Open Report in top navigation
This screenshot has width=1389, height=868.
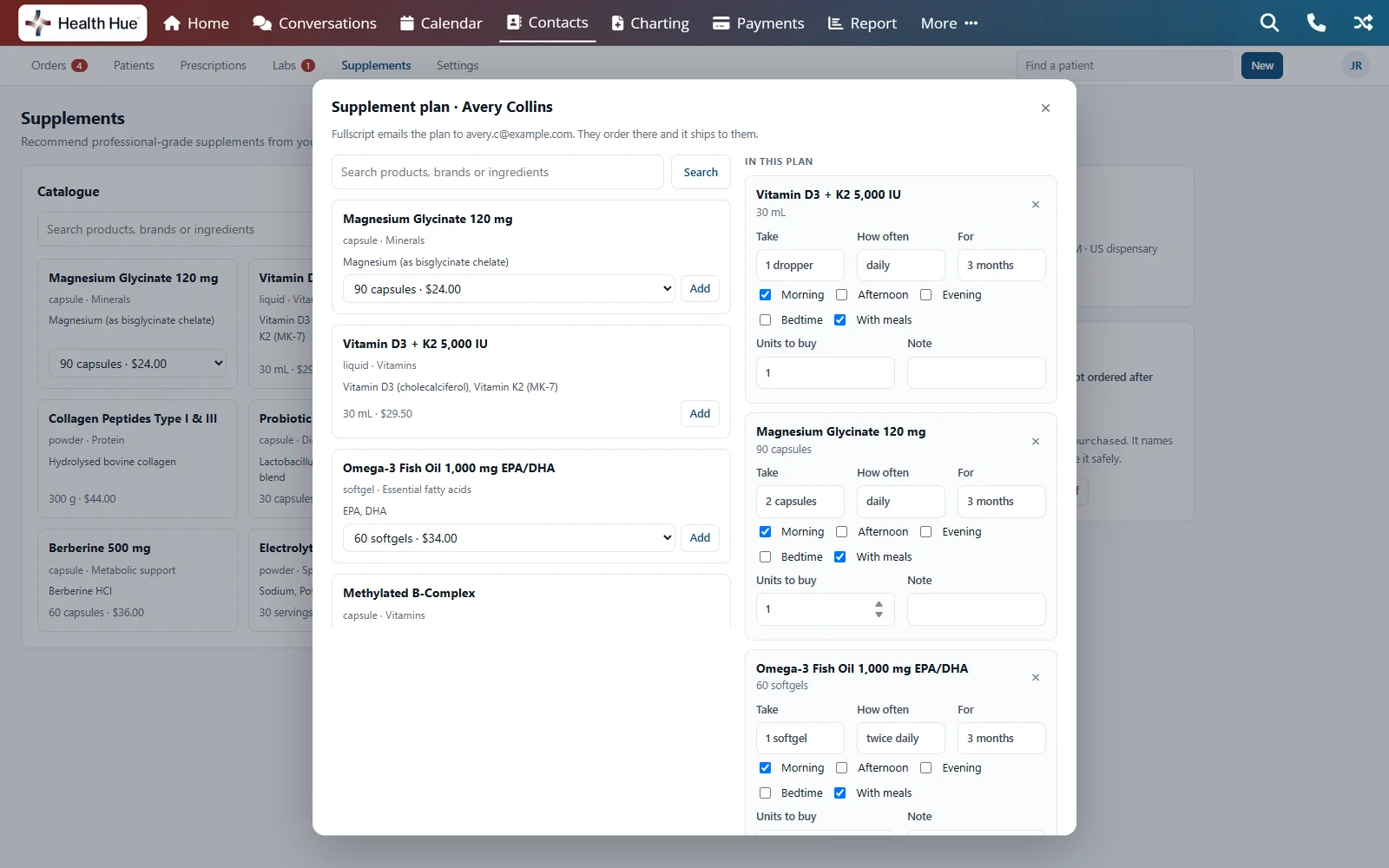click(862, 23)
